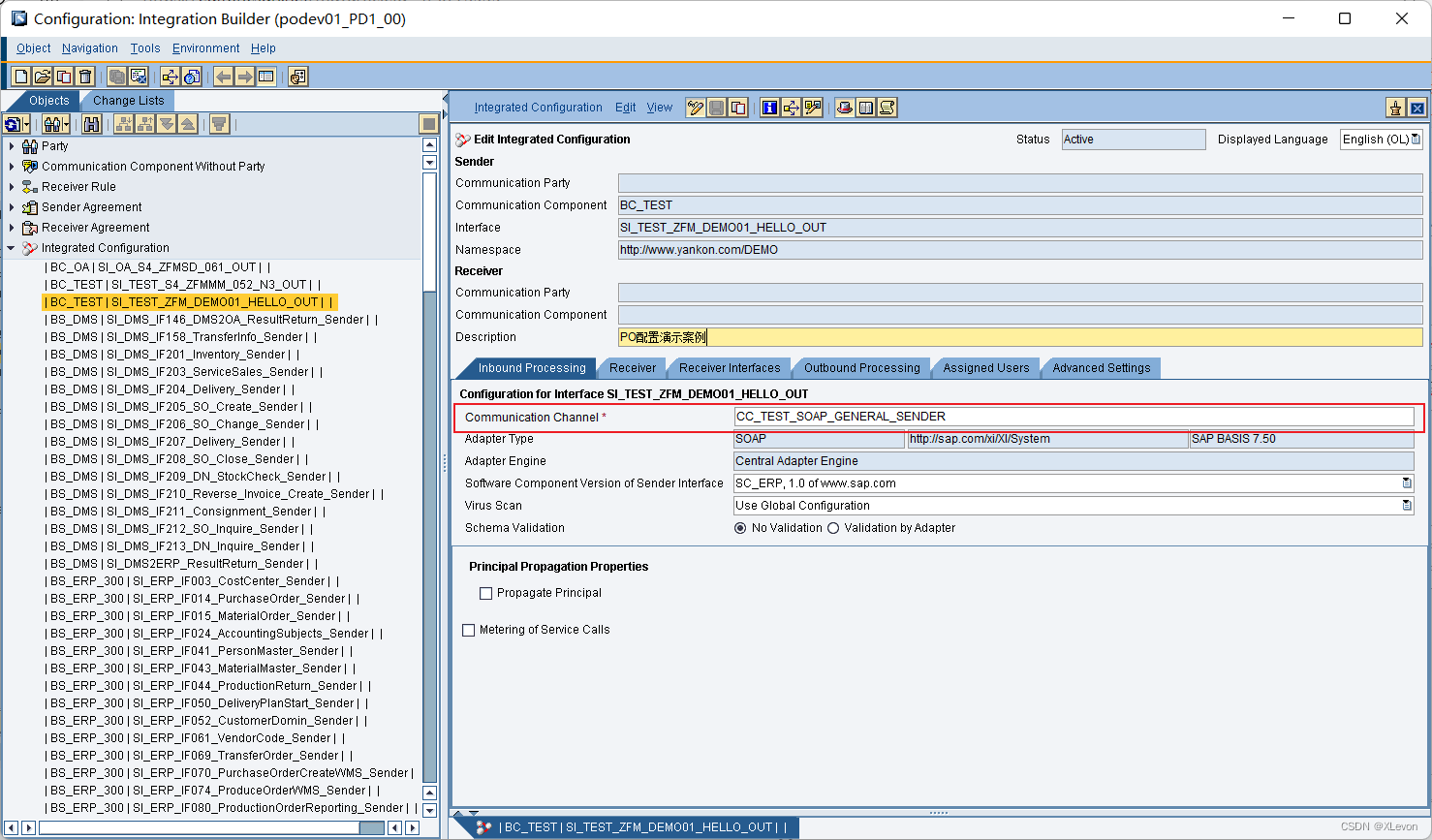Expand the Receiver Agreement node

12,228
